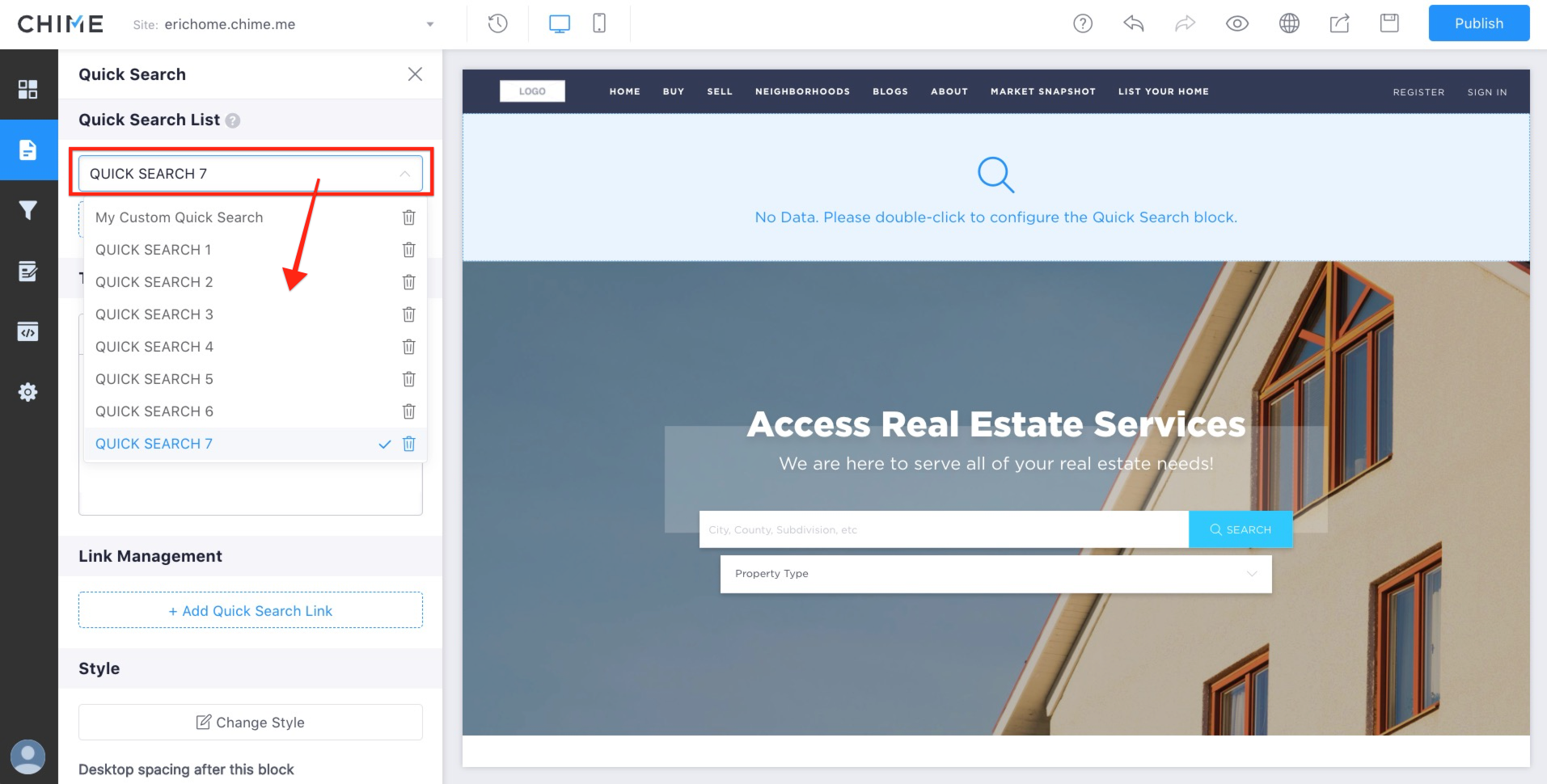Switch to mobile preview mode

[x=599, y=23]
